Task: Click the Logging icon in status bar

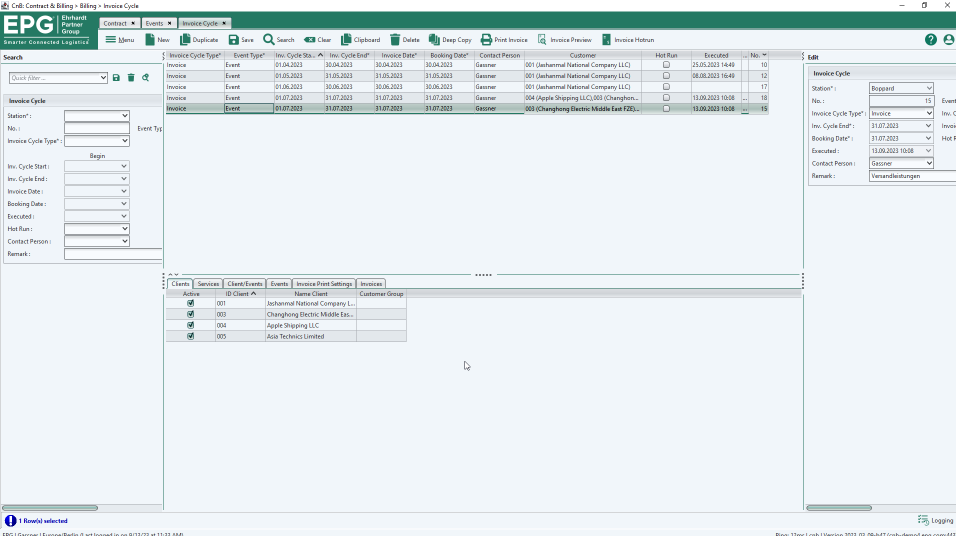Action: coord(923,520)
